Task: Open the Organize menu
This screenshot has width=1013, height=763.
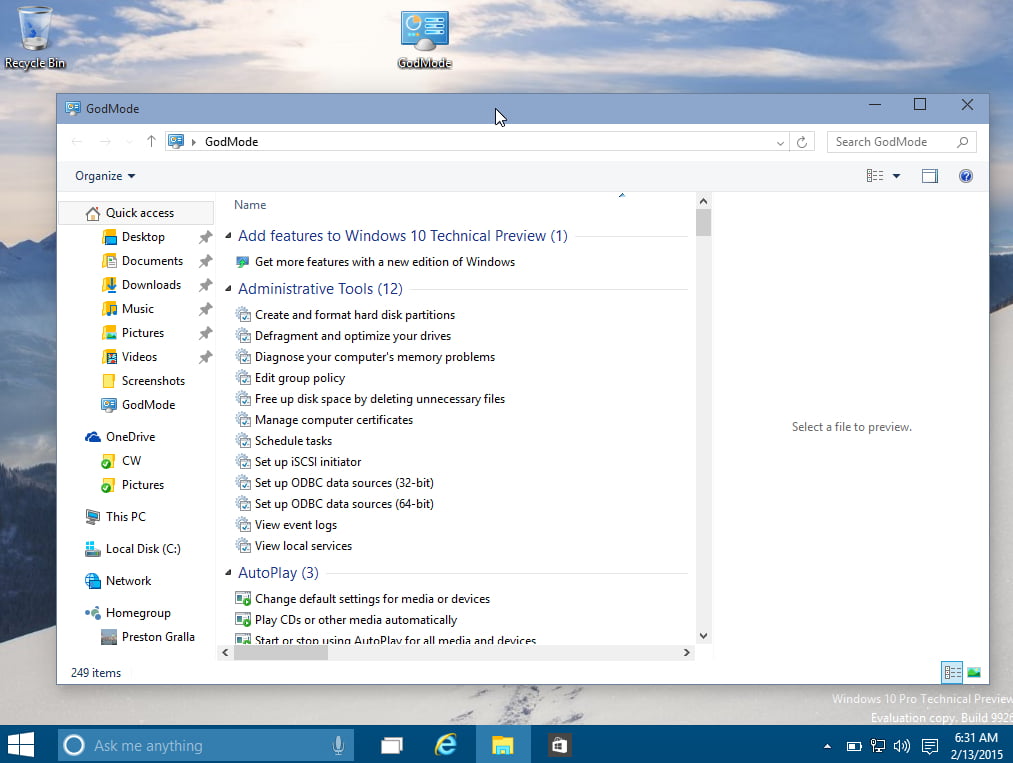Action: coord(104,175)
